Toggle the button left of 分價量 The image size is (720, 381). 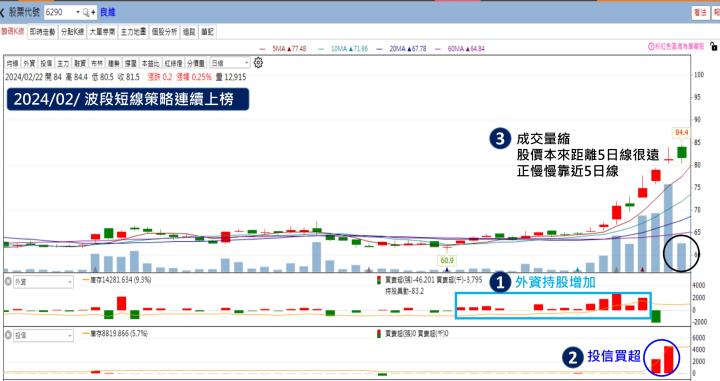pyautogui.click(x=173, y=63)
